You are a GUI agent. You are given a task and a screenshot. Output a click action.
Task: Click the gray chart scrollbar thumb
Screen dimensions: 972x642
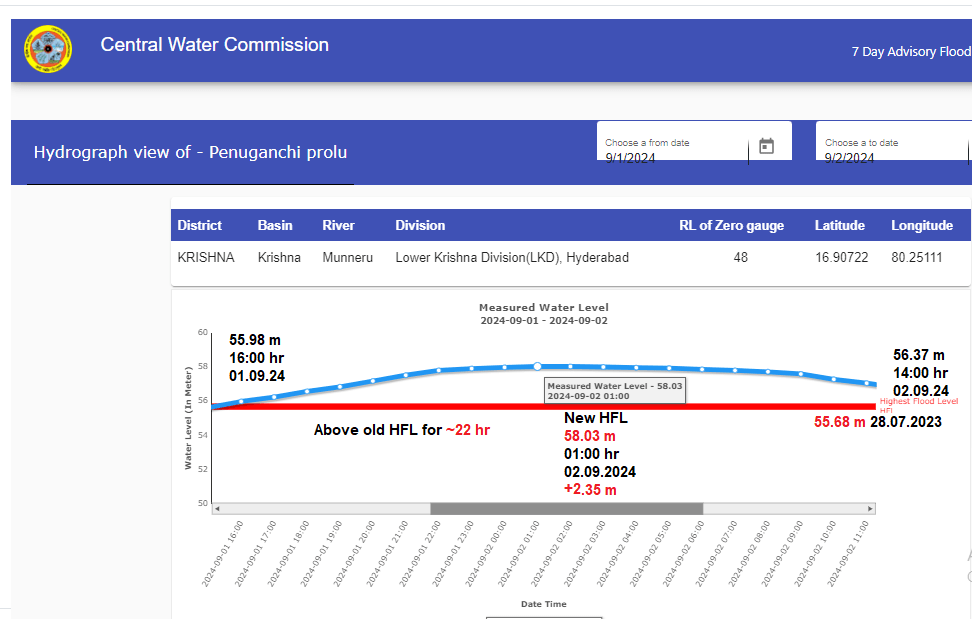click(566, 509)
